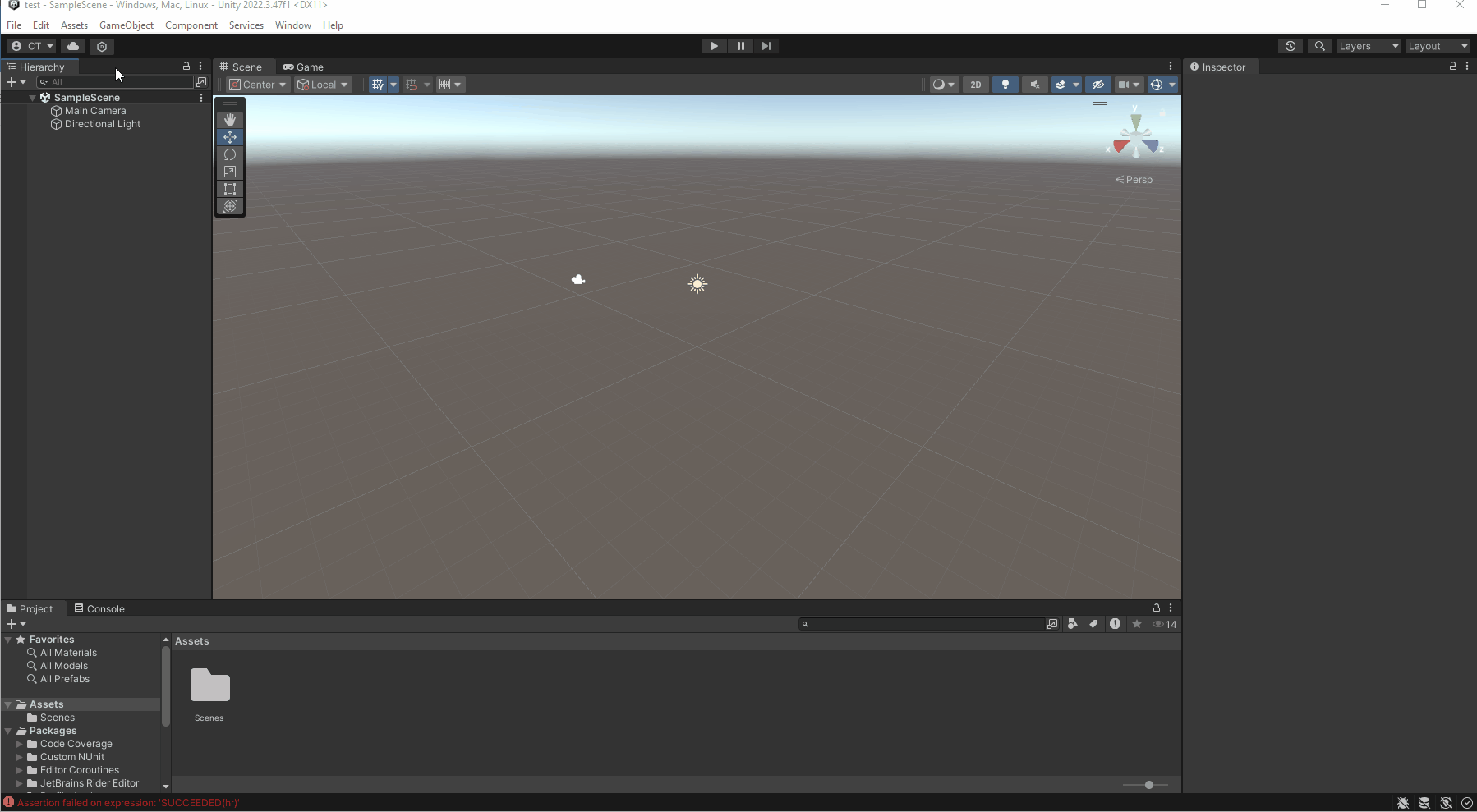This screenshot has height=812, width=1477.
Task: Search by type in Project panel
Action: tap(1073, 624)
